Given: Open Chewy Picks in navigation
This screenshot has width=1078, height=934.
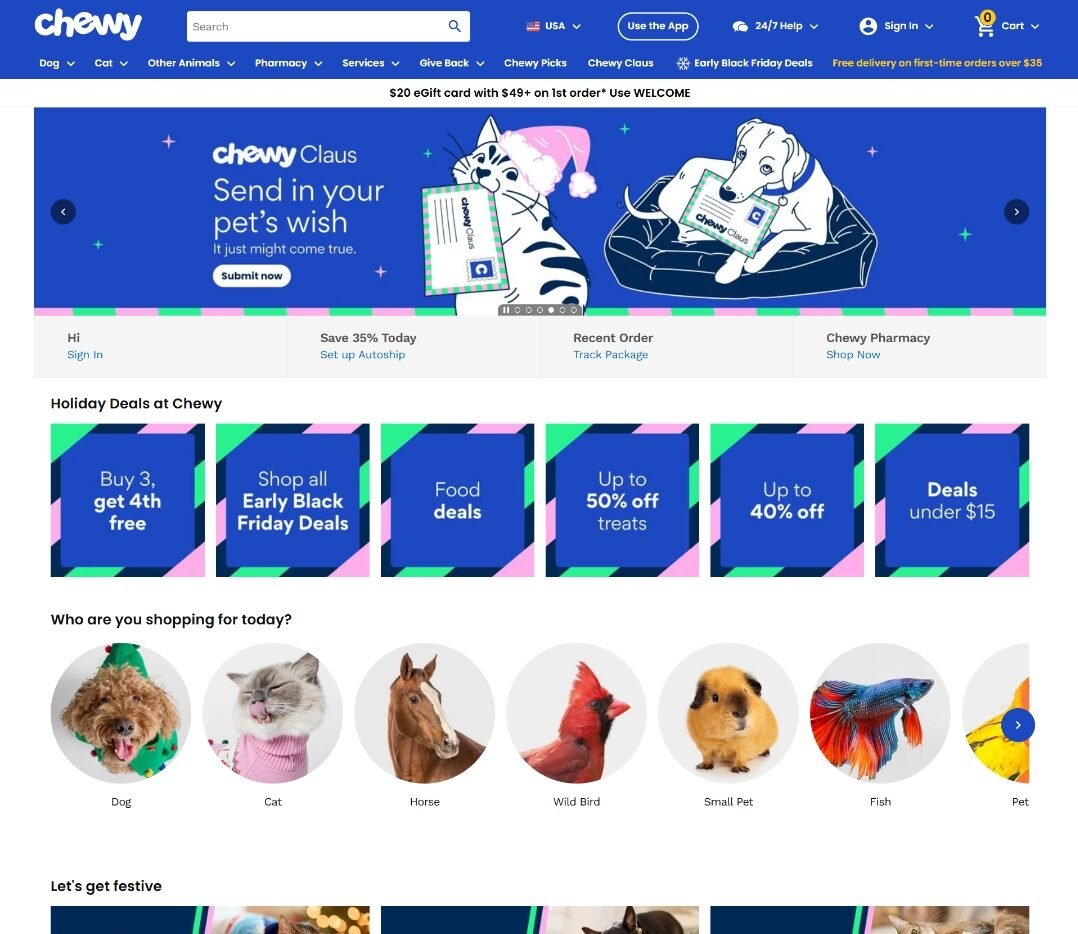Looking at the screenshot, I should (x=535, y=63).
